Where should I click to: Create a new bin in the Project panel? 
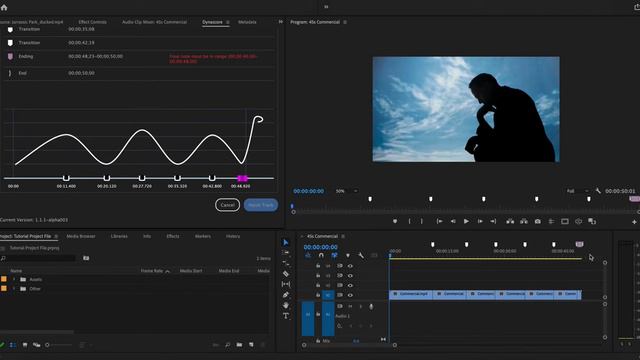click(239, 345)
